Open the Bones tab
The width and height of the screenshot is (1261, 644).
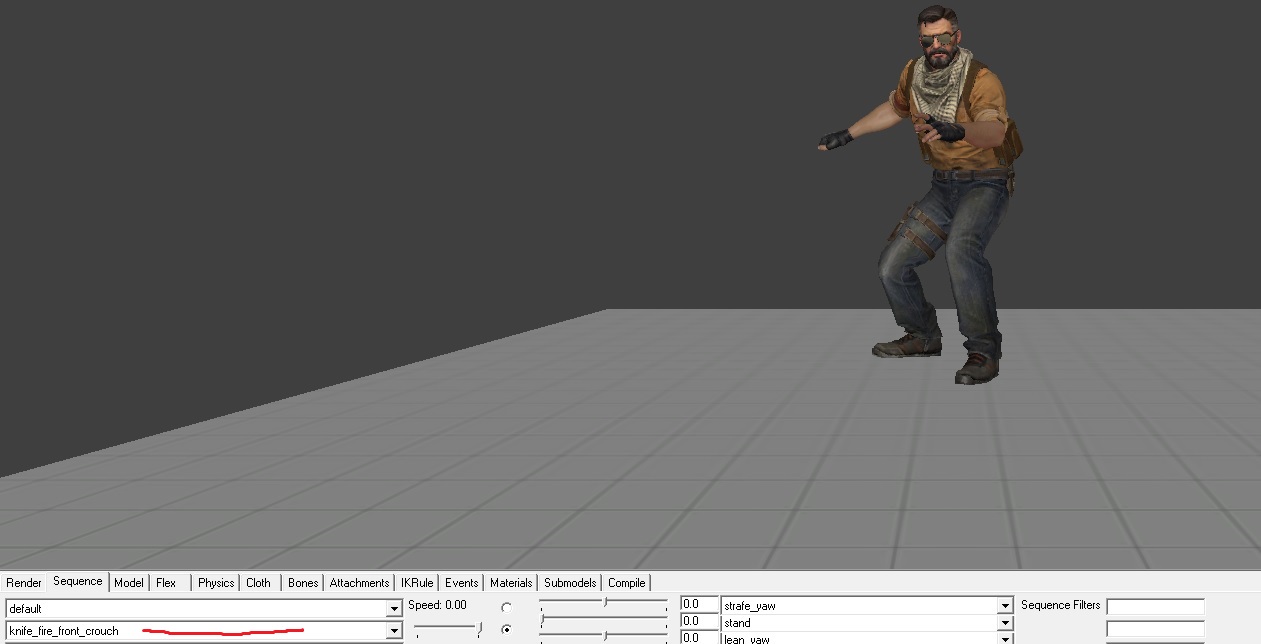pyautogui.click(x=302, y=583)
